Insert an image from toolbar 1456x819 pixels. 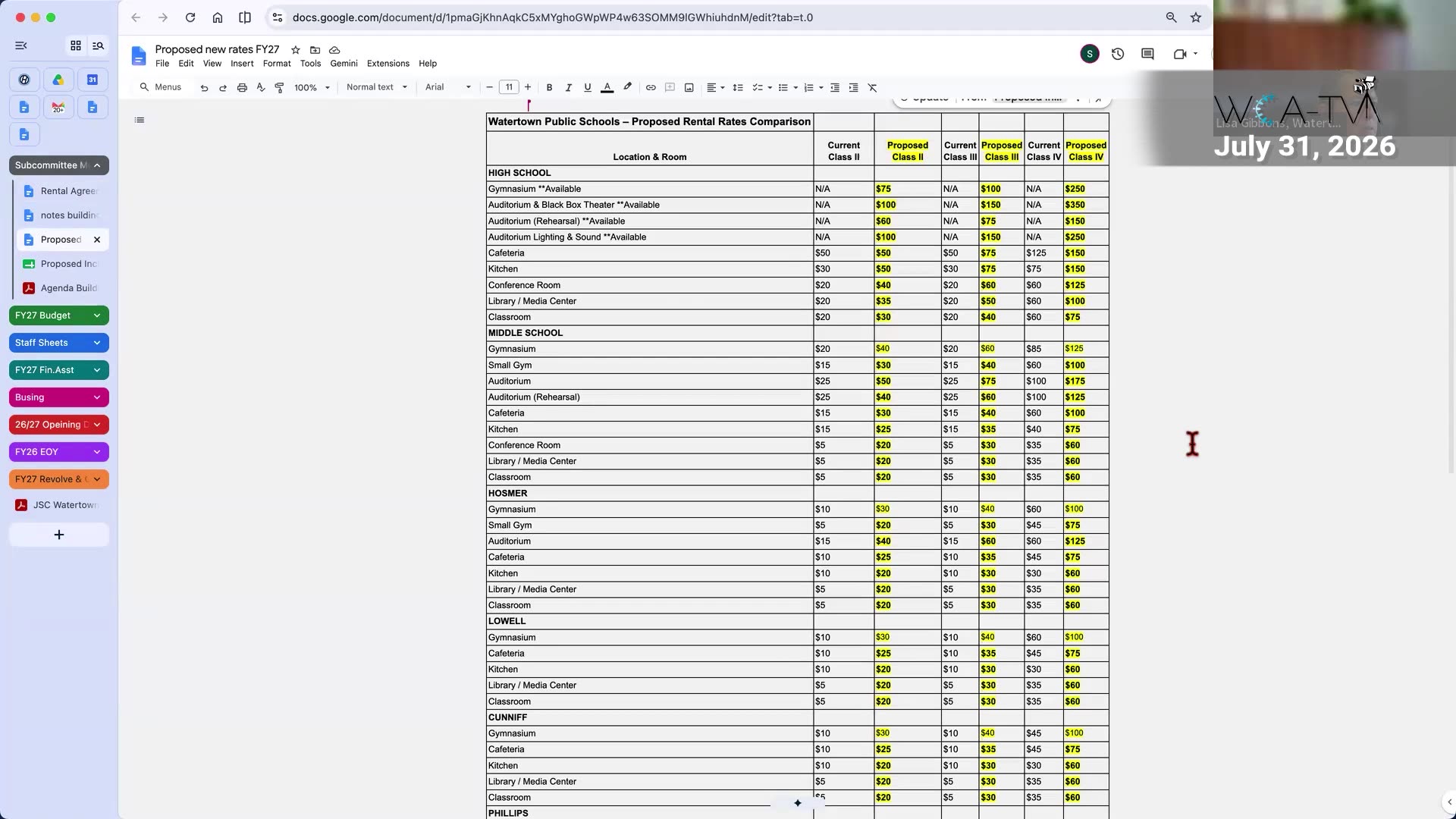pos(689,88)
